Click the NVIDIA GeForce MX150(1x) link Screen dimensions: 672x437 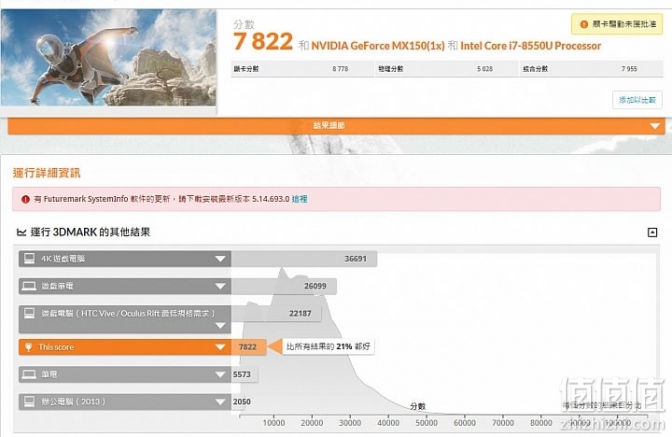click(x=378, y=46)
